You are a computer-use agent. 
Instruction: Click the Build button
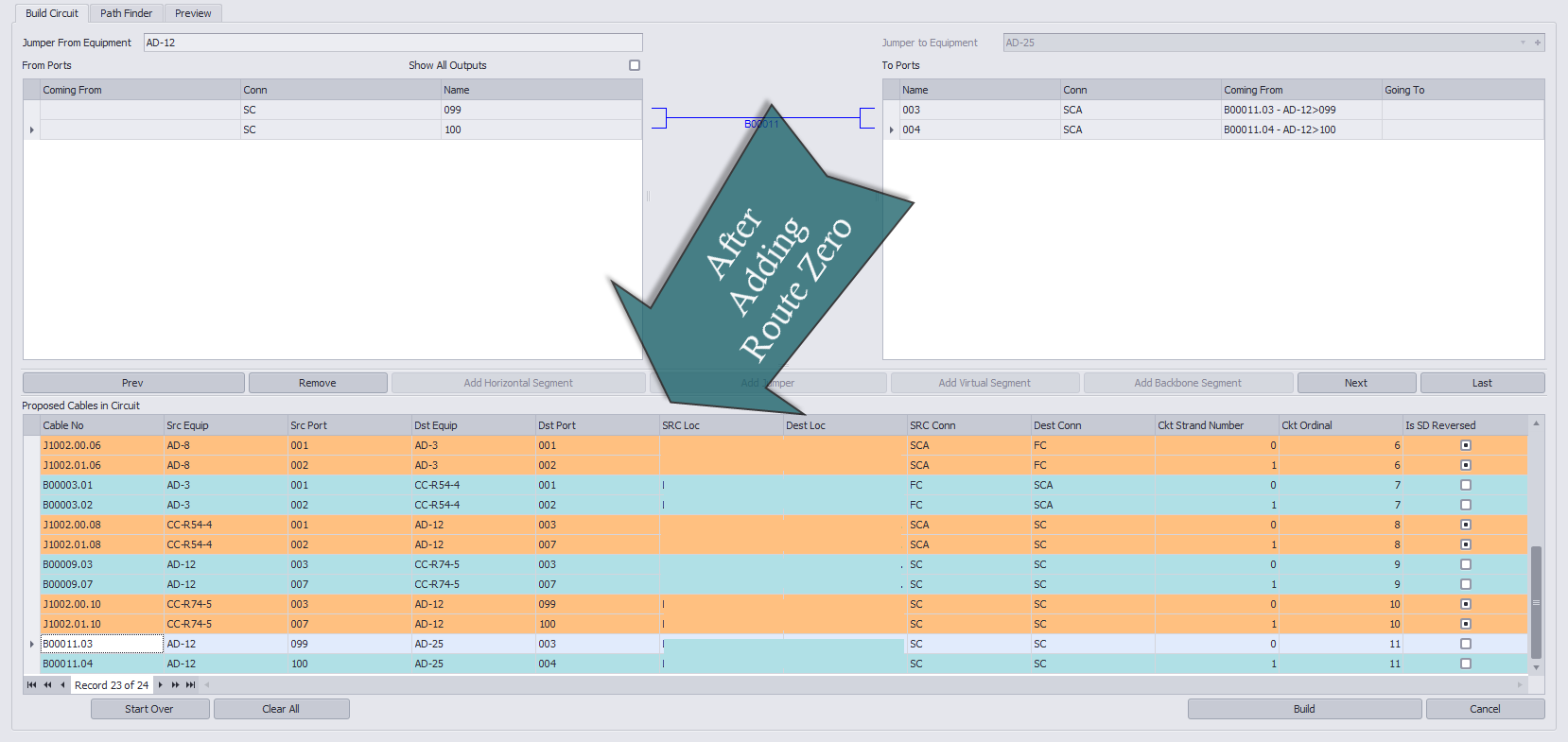tap(1304, 709)
